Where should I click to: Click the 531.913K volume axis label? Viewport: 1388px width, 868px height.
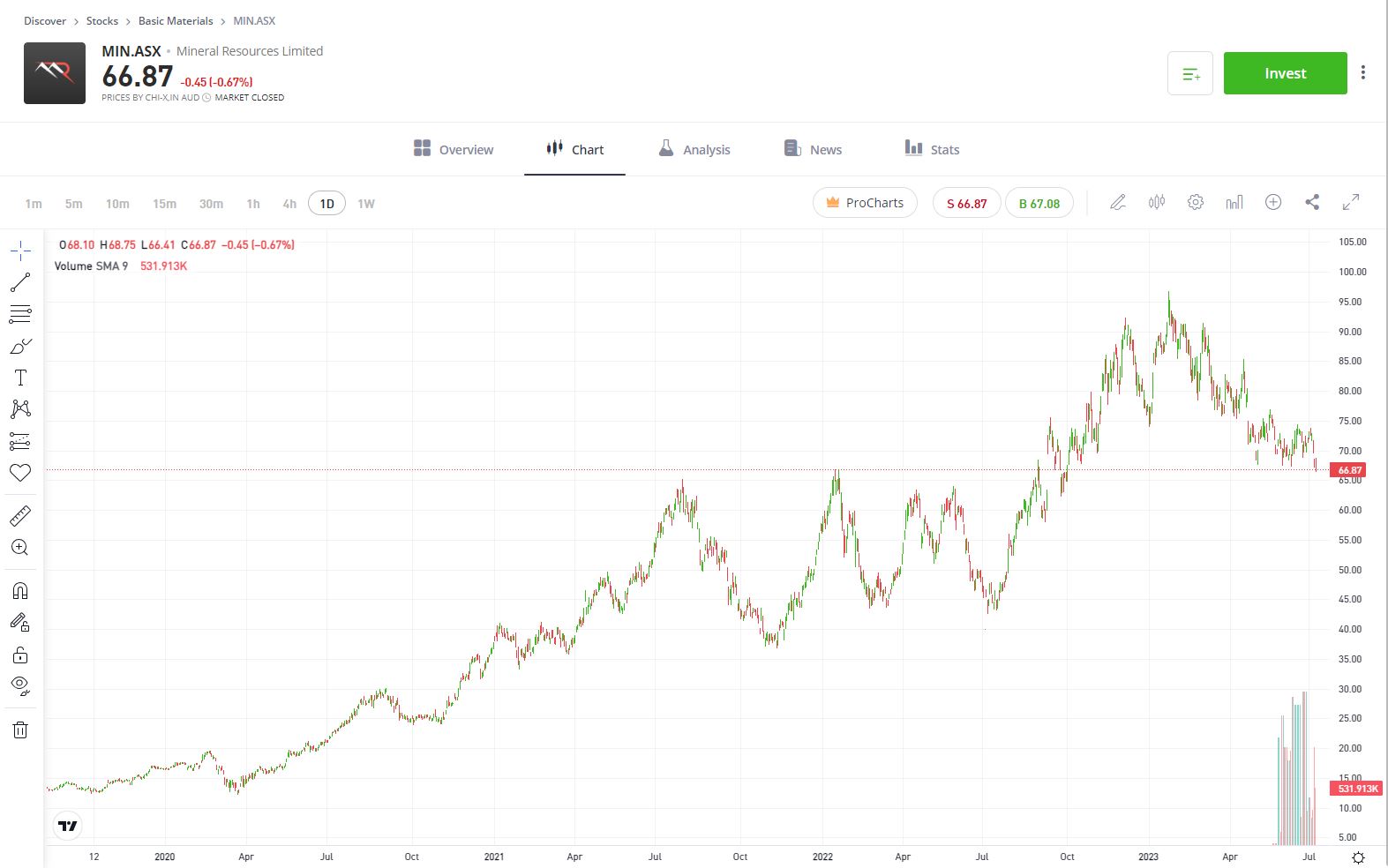[1357, 789]
